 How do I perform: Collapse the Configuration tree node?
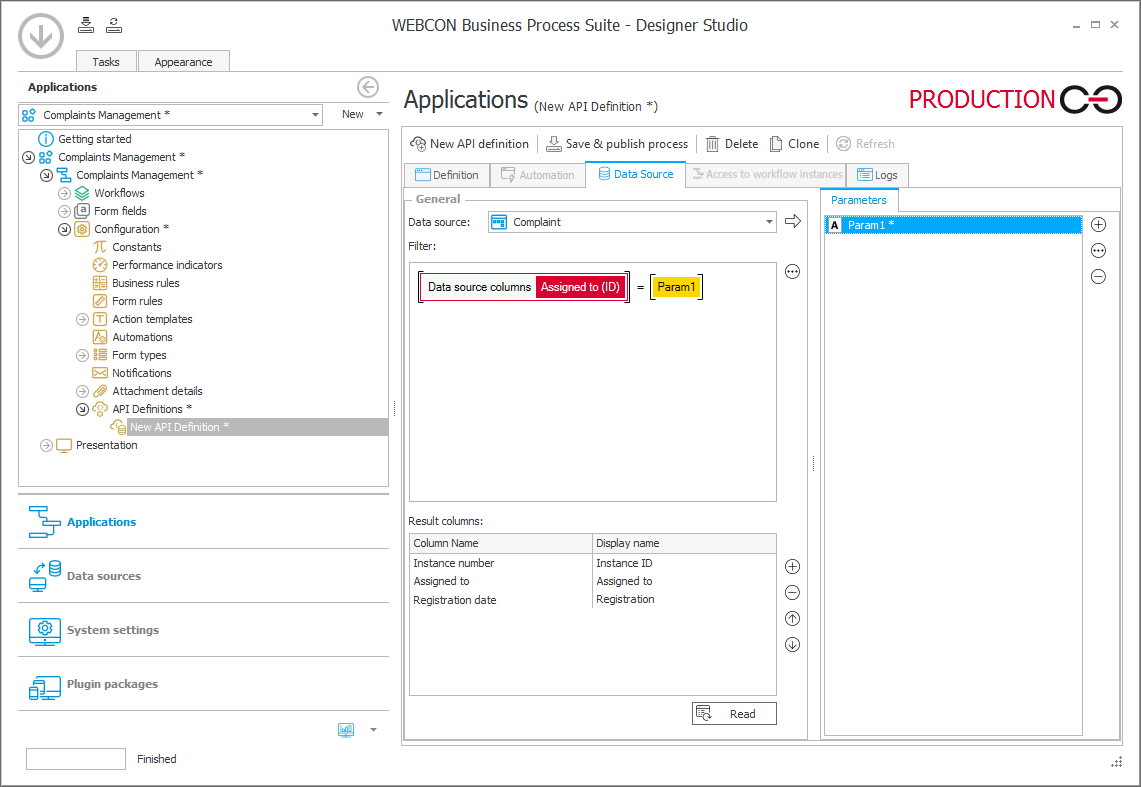(64, 229)
